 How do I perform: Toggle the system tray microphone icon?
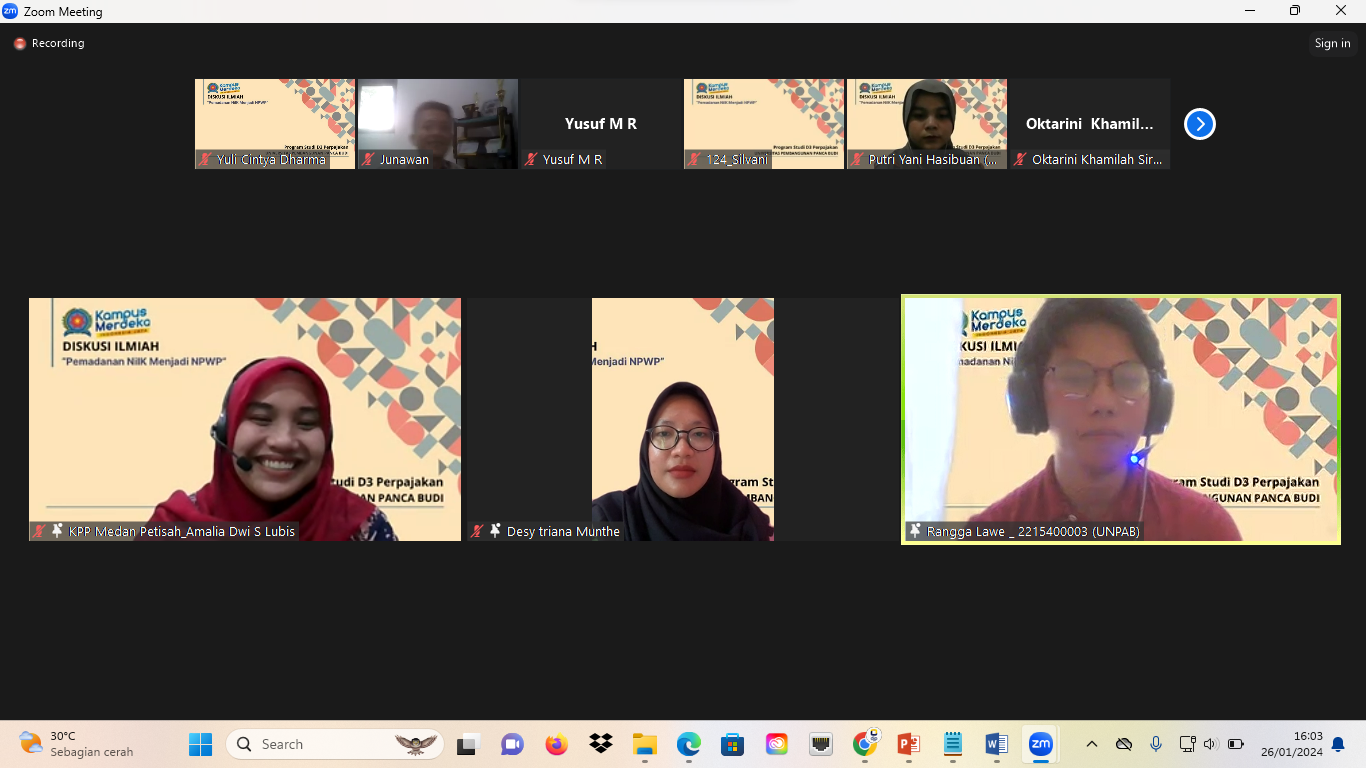(x=1156, y=744)
